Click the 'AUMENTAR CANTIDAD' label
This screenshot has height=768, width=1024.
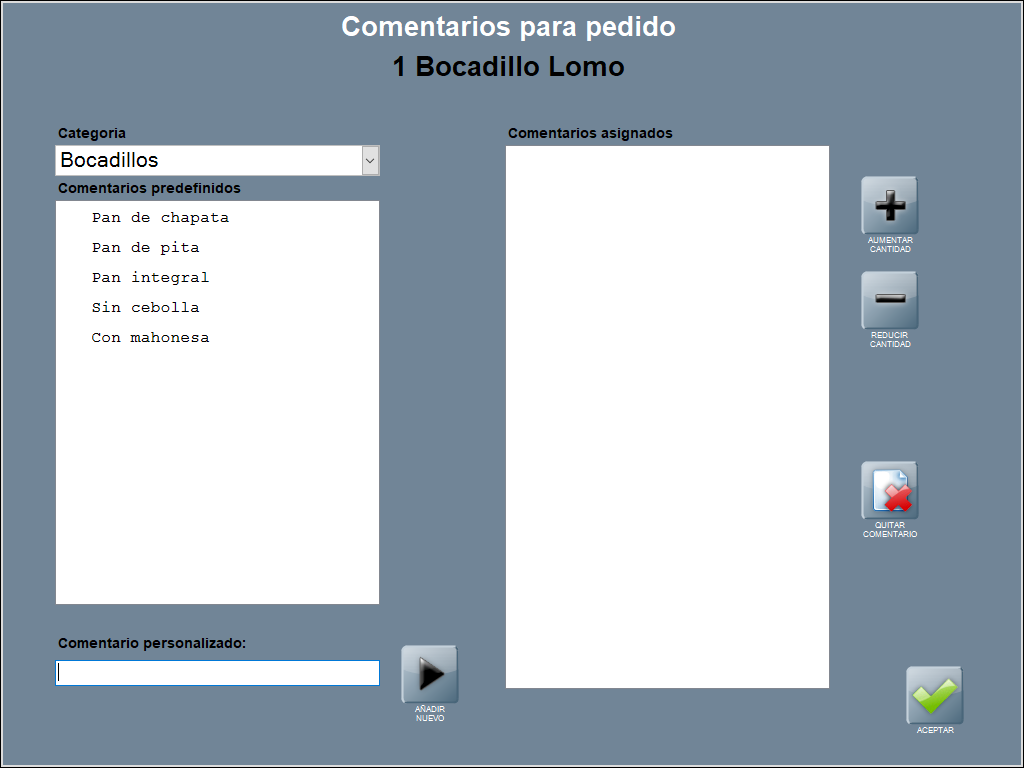pyautogui.click(x=889, y=245)
